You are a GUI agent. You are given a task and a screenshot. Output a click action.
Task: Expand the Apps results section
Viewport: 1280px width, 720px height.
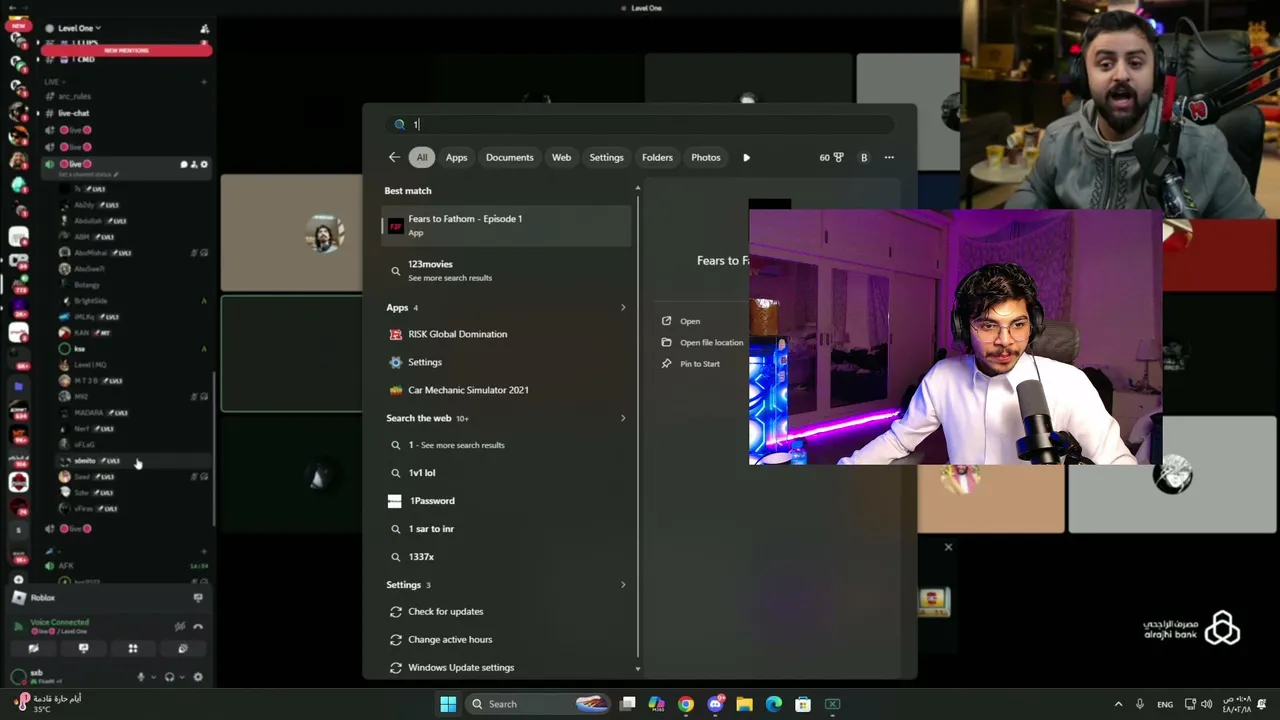(x=623, y=307)
